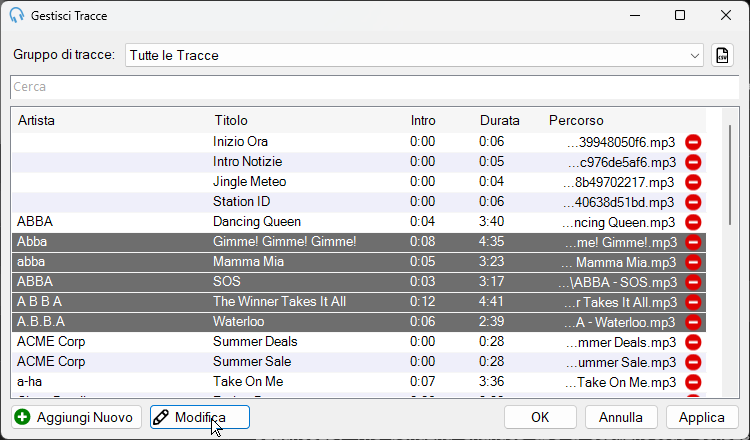Click the Aggiungi Nuovo button

[77, 417]
